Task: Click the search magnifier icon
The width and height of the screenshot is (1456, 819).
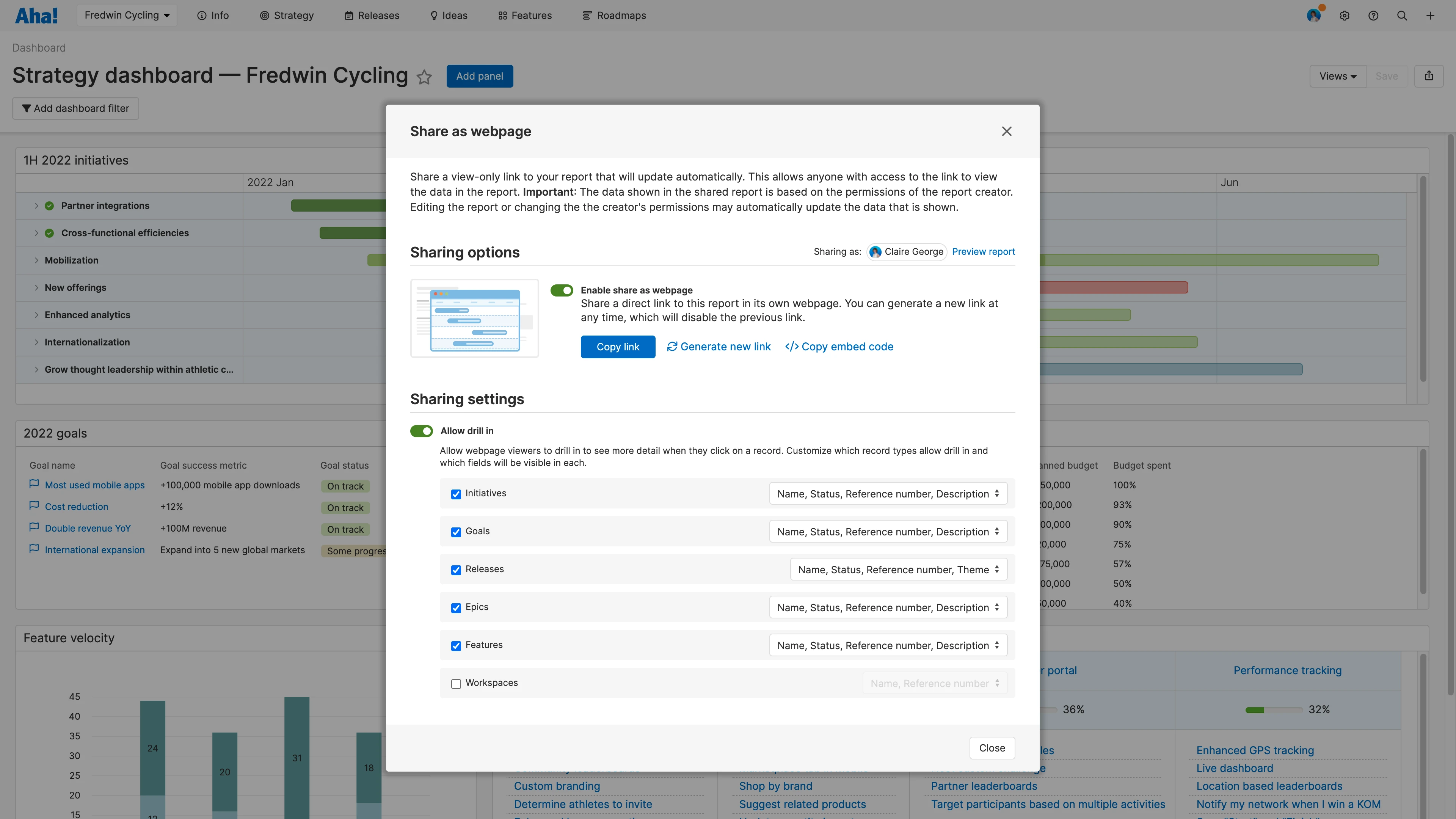Action: [1402, 16]
